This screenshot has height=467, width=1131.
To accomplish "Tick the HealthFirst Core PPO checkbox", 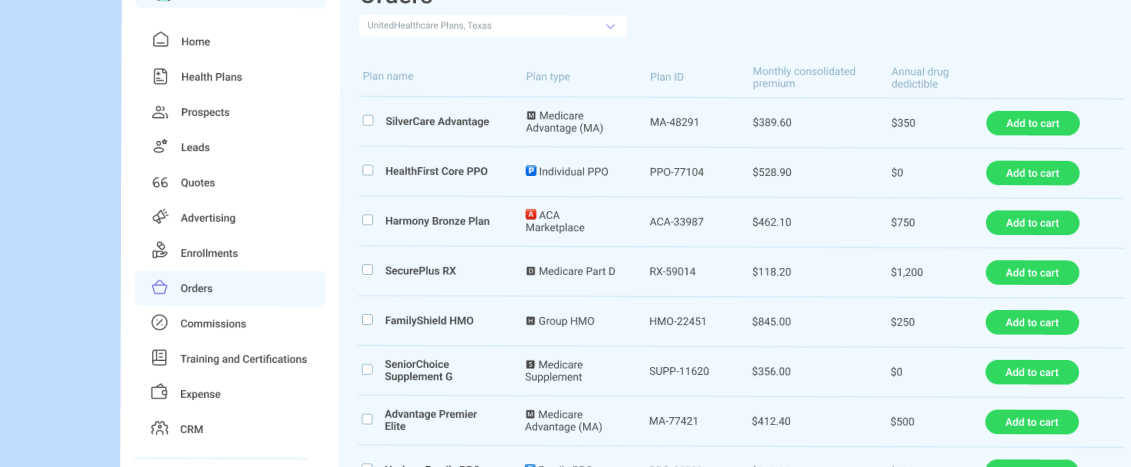I will pyautogui.click(x=368, y=170).
